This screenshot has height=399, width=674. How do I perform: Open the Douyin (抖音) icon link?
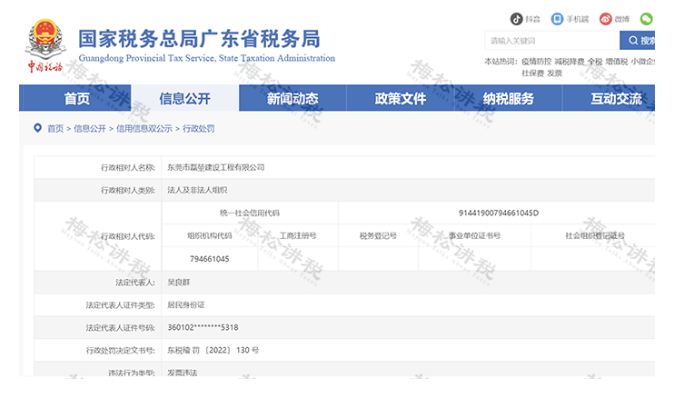(x=516, y=19)
